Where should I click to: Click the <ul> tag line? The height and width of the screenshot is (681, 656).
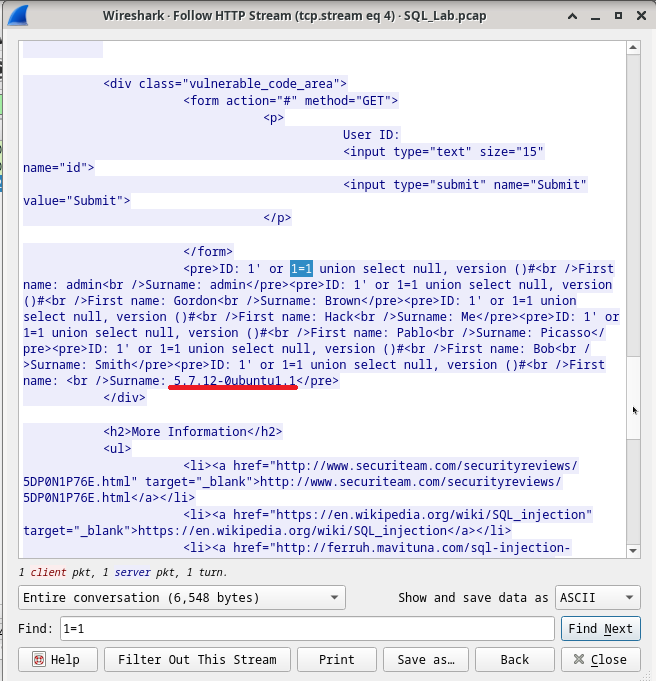tap(117, 449)
